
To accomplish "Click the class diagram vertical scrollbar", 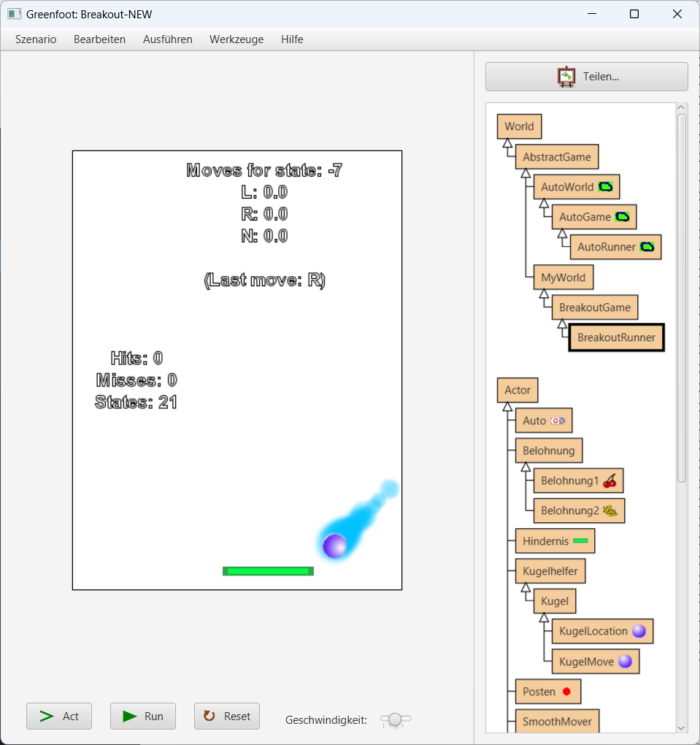I will [x=682, y=250].
